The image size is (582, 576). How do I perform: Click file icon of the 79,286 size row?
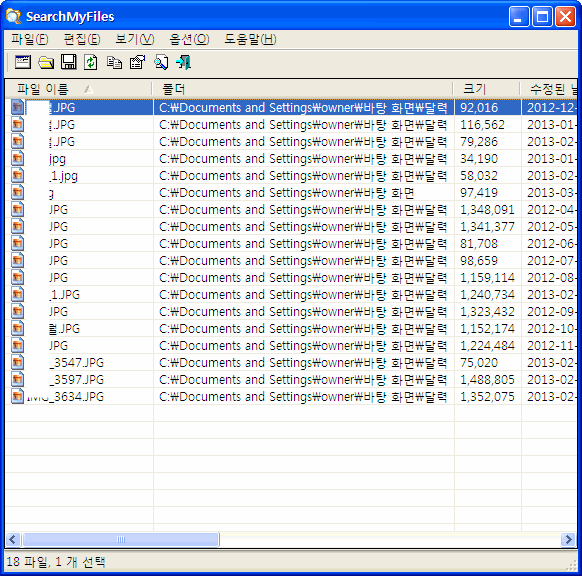(17, 141)
